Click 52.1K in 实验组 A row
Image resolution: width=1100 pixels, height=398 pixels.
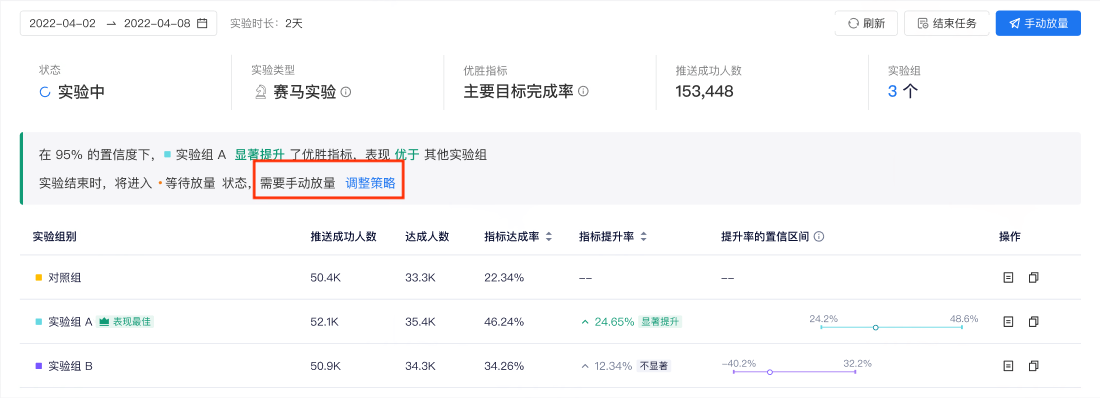tap(325, 322)
